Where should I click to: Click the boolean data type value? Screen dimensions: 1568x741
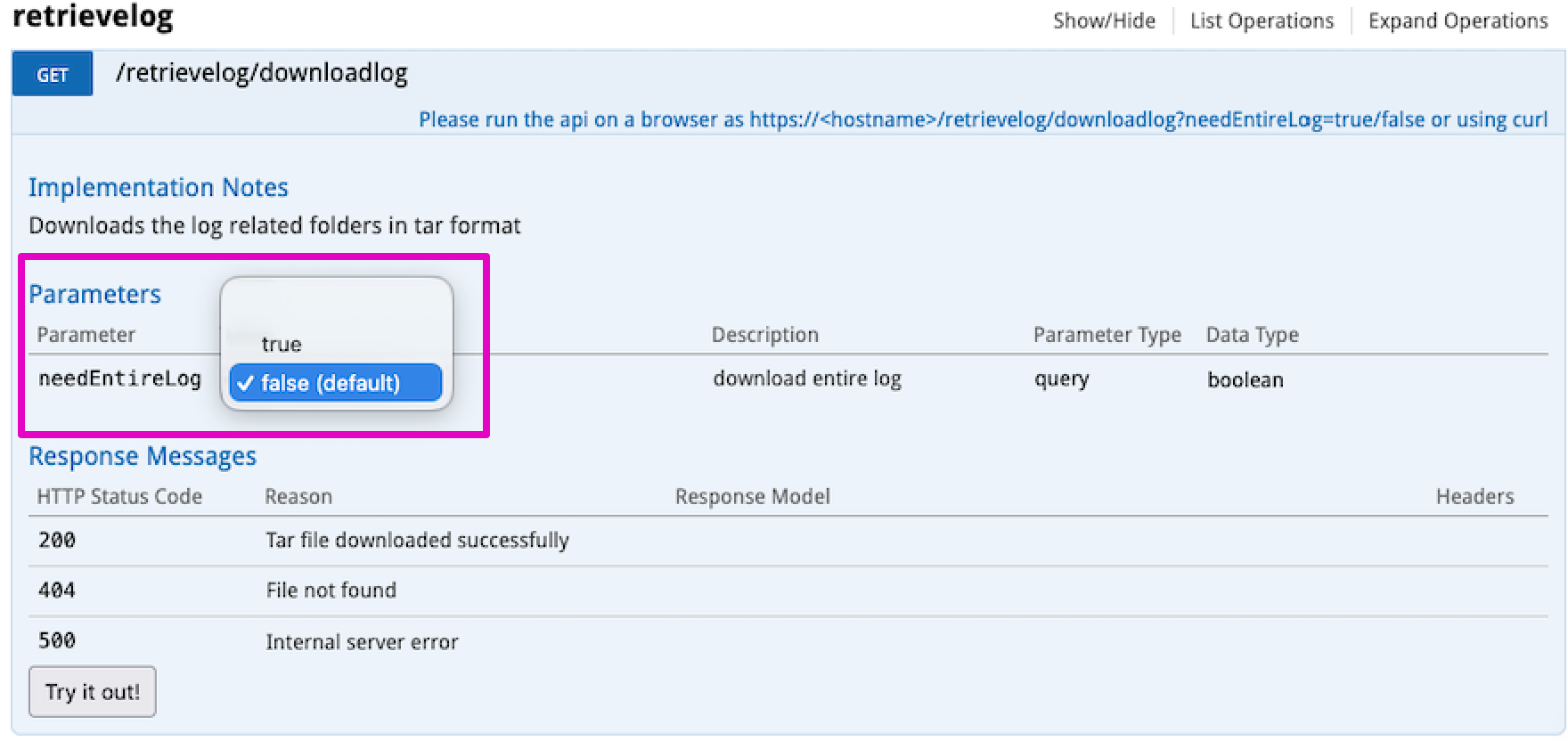pos(1245,380)
